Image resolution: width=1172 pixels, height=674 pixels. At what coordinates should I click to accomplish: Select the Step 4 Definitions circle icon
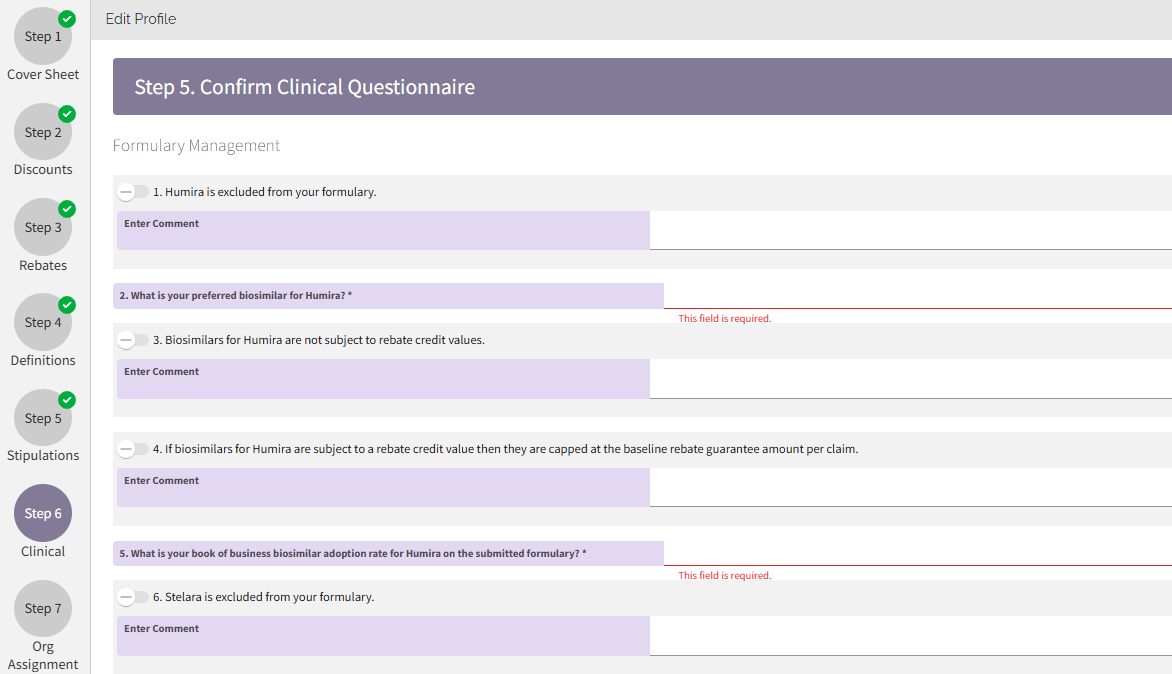pos(42,322)
